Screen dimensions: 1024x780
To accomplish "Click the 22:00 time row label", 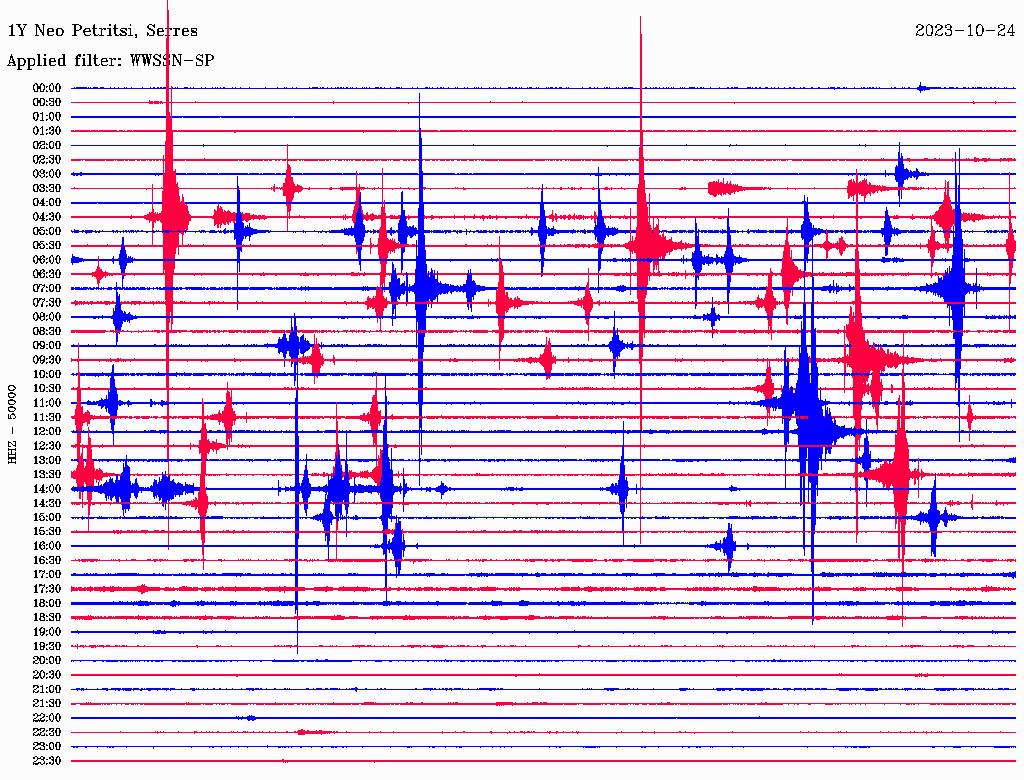I will coord(47,718).
